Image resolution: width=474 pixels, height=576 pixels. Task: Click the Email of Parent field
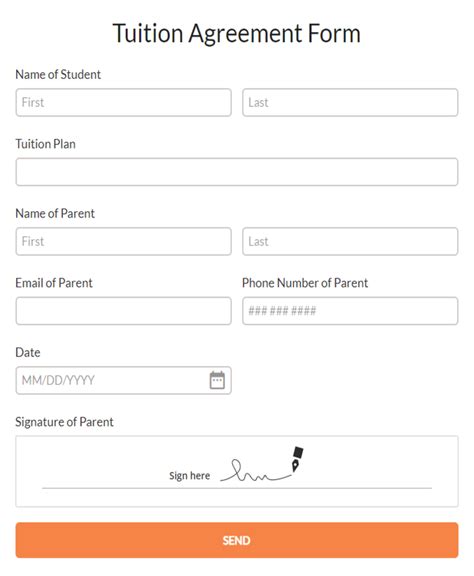pos(123,311)
